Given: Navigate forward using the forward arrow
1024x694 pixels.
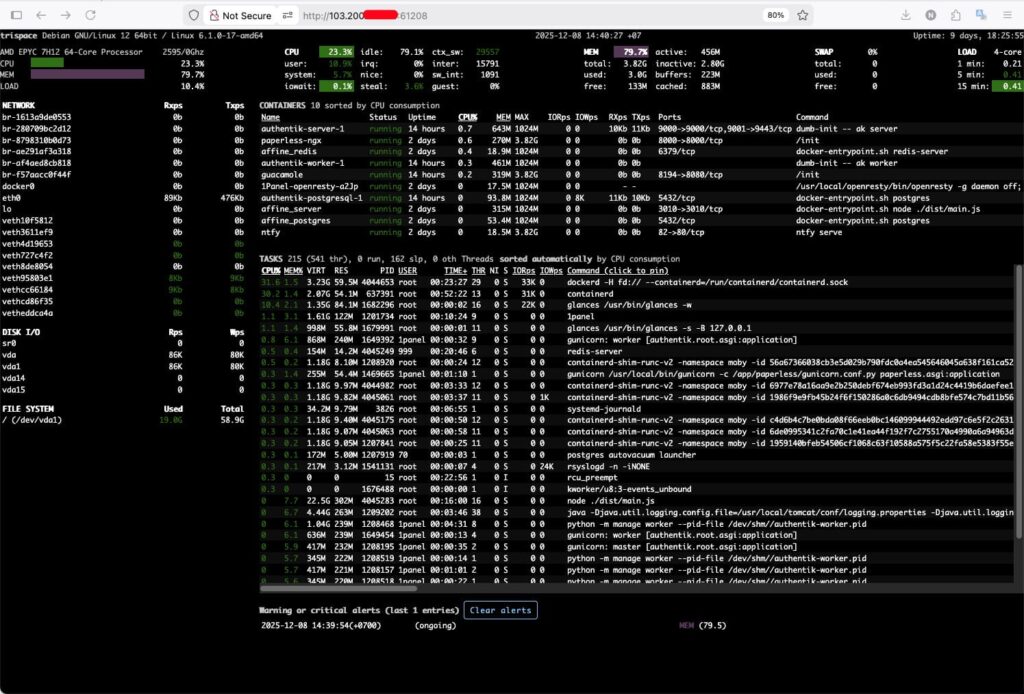Looking at the screenshot, I should tap(65, 15).
